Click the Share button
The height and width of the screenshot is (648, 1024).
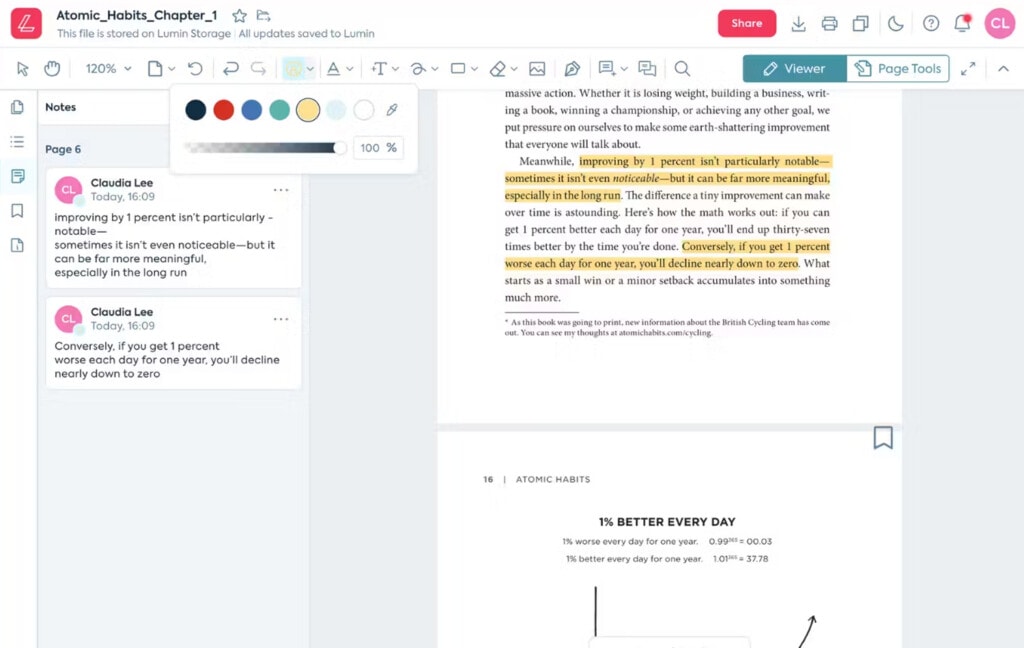click(x=746, y=22)
